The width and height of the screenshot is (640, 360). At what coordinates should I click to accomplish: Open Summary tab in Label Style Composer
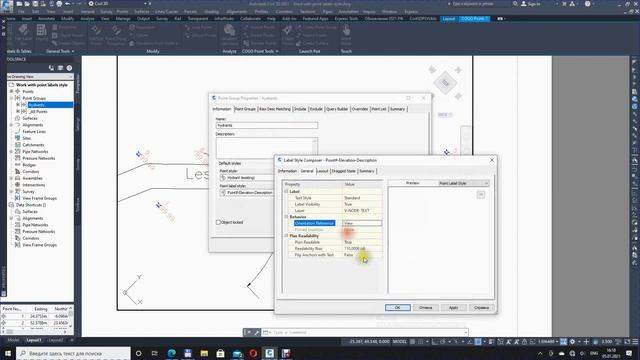[367, 171]
